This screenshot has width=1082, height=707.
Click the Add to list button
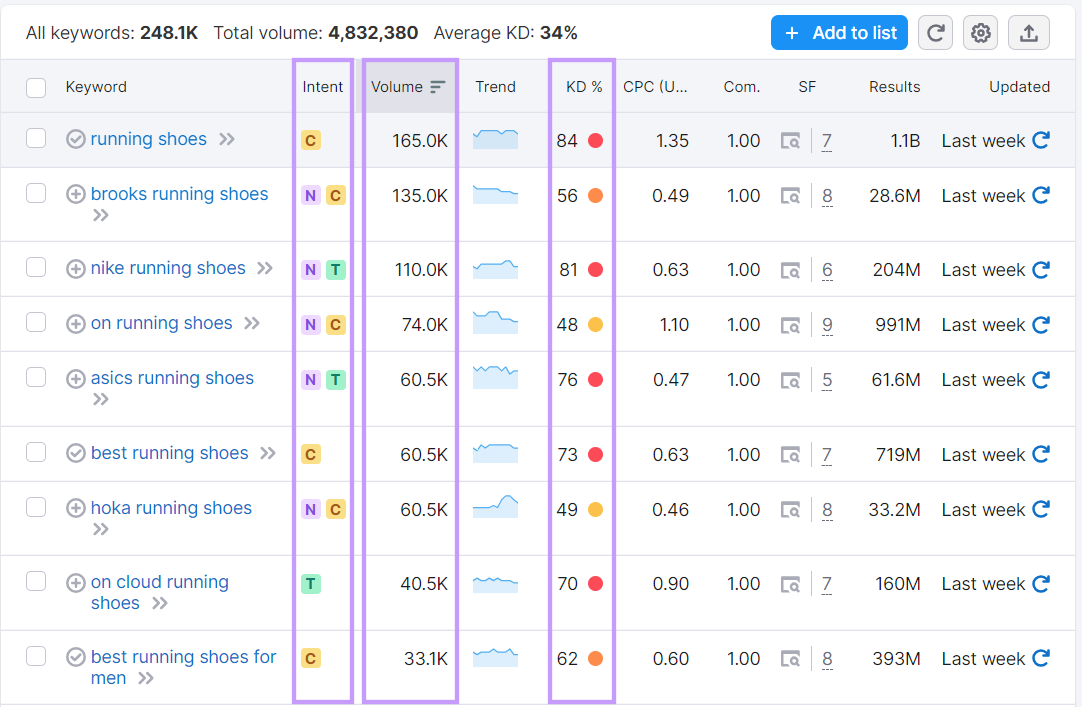839,33
